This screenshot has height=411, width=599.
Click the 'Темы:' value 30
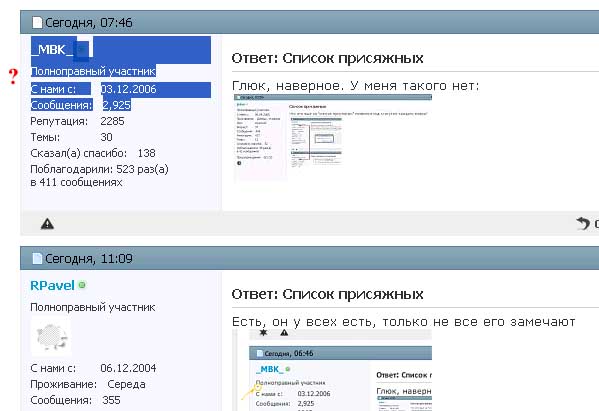tap(107, 137)
